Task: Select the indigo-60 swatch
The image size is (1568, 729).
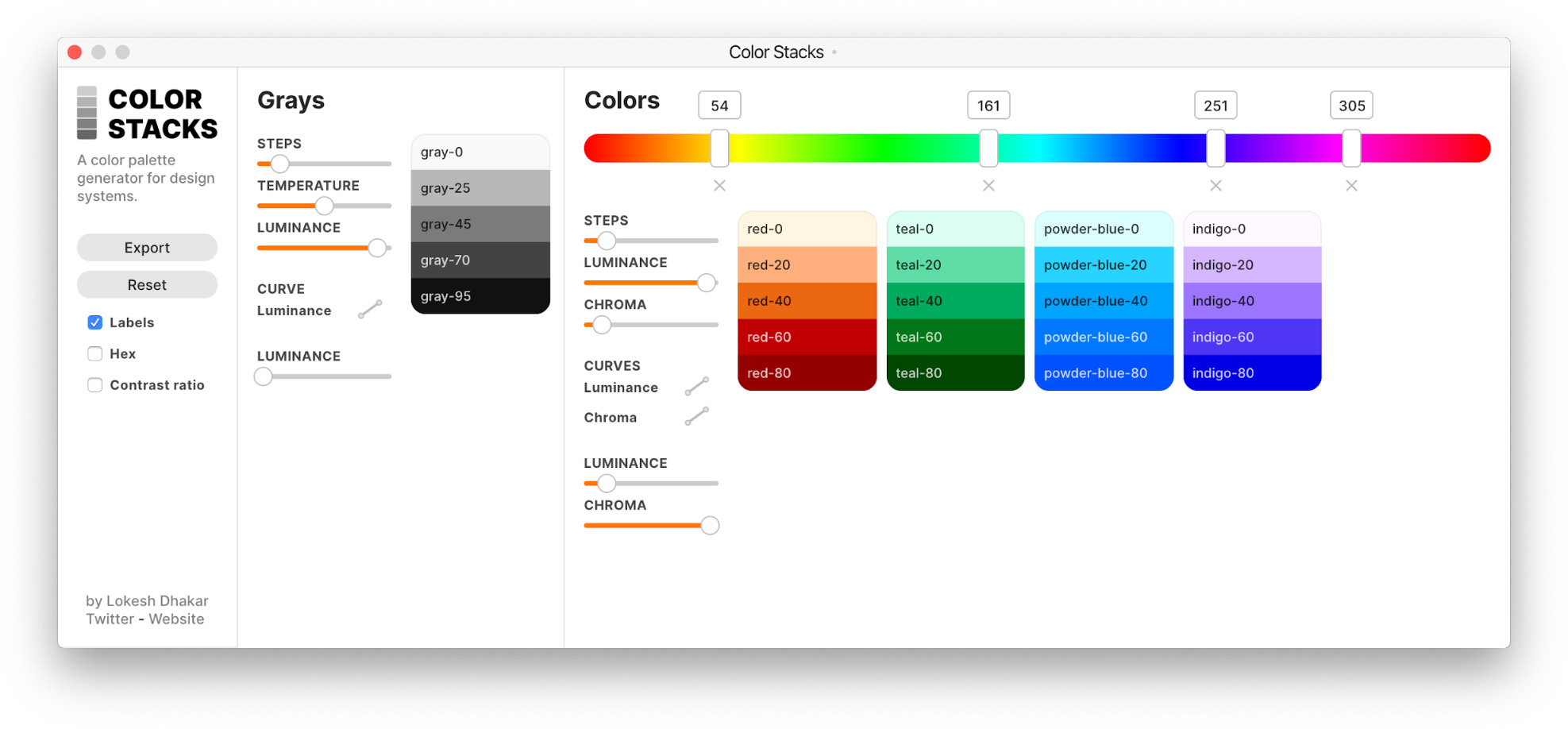Action: click(1252, 337)
